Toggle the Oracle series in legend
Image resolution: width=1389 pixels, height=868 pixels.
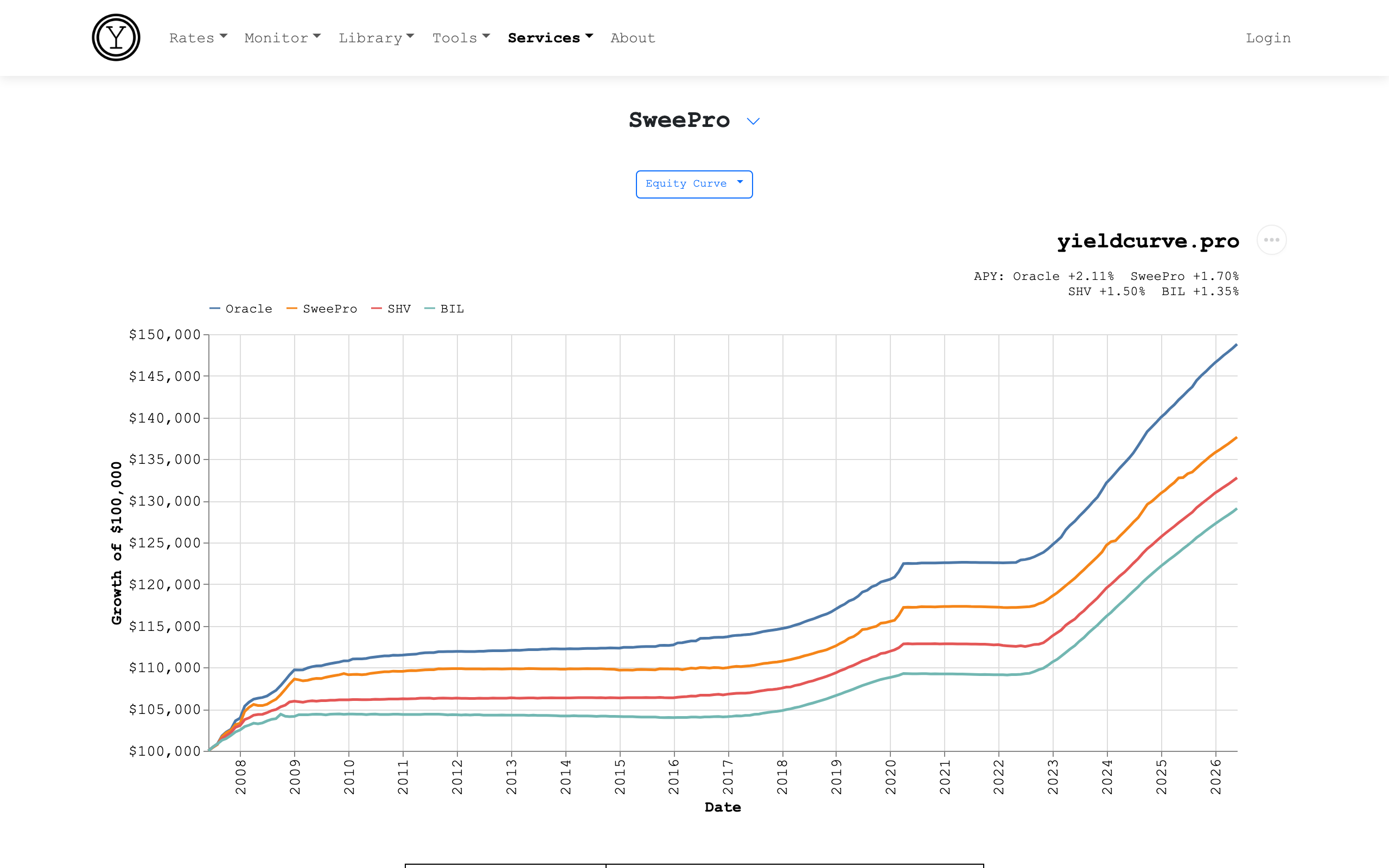[x=241, y=309]
